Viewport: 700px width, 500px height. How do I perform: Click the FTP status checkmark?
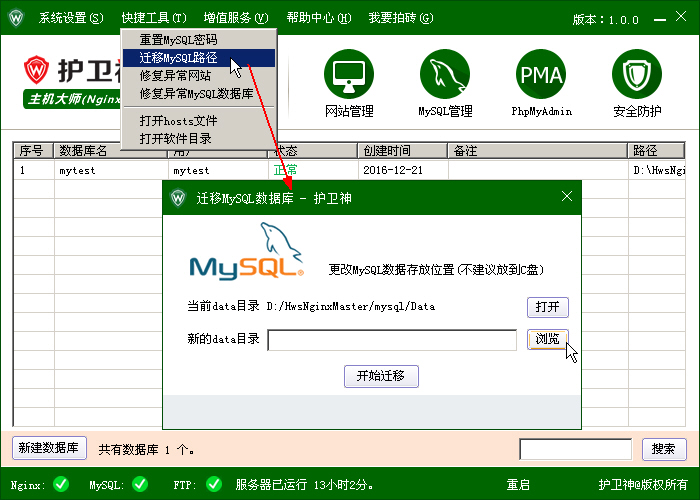coord(214,484)
